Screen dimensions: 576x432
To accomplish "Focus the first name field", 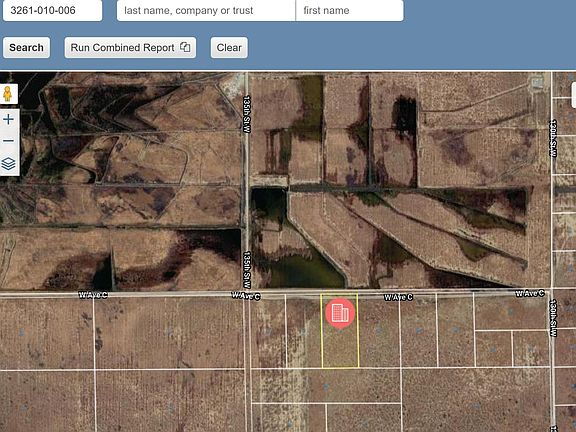I will click(x=349, y=10).
